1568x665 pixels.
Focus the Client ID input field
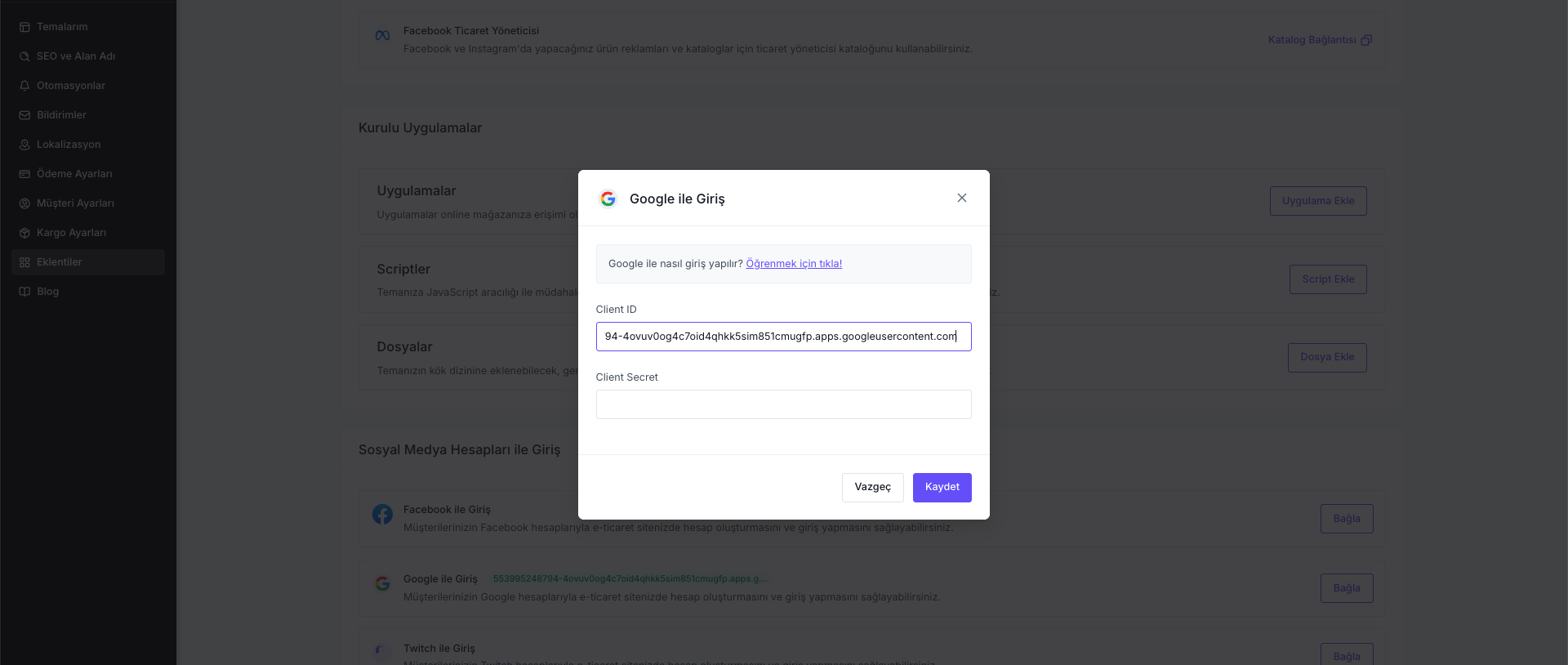tap(783, 337)
